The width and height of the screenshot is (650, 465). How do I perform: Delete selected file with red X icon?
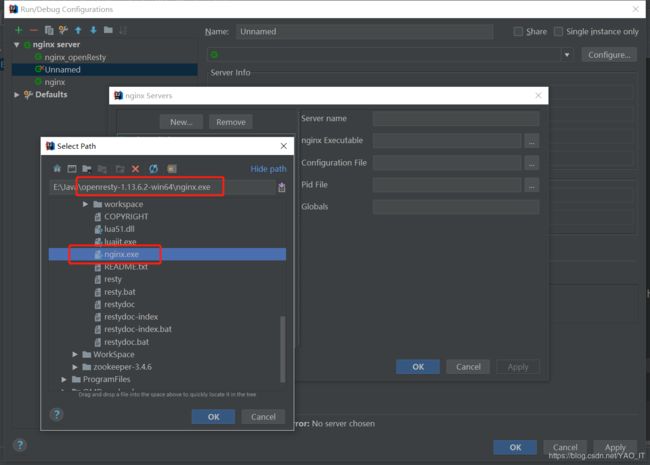pos(135,169)
